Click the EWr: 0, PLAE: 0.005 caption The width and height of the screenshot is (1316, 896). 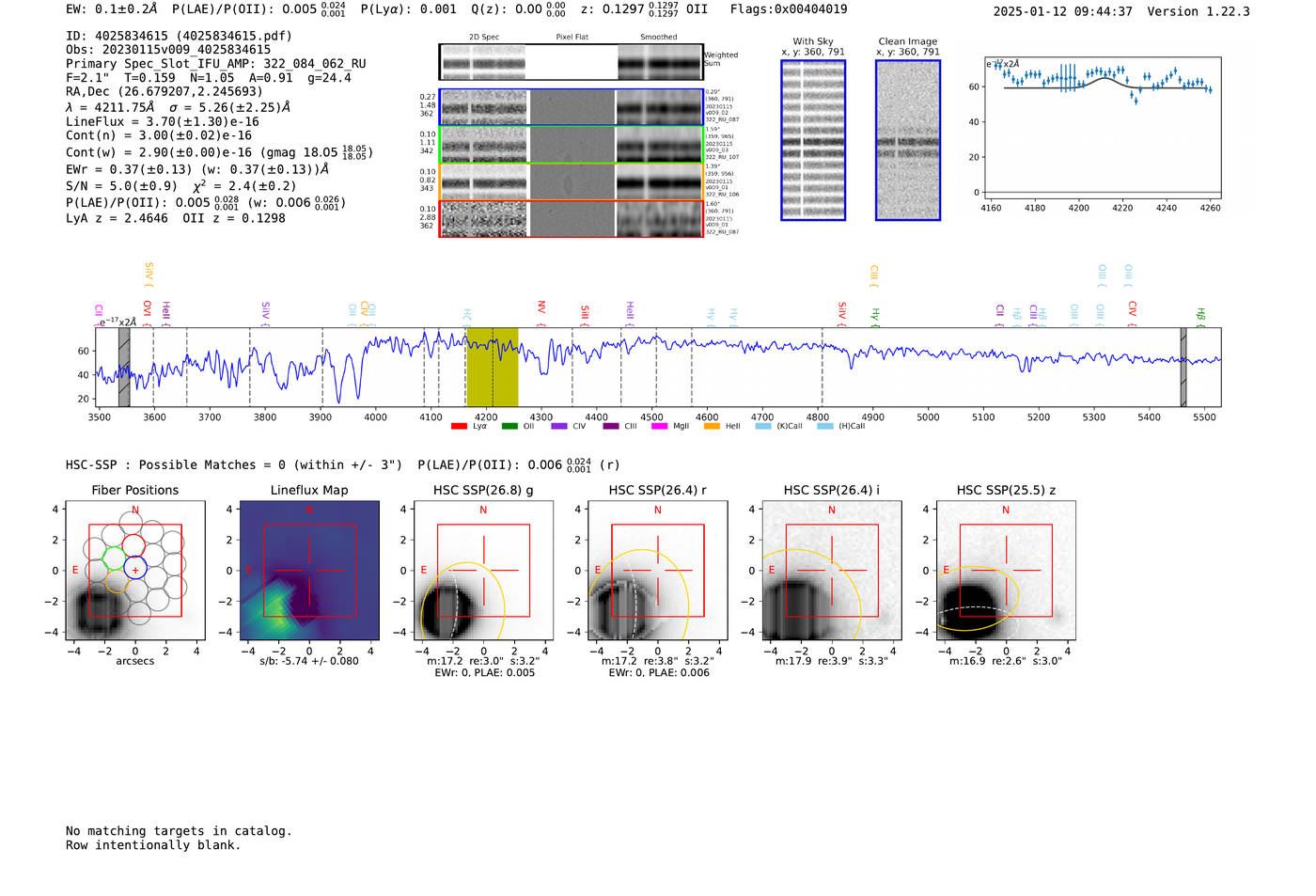point(485,673)
